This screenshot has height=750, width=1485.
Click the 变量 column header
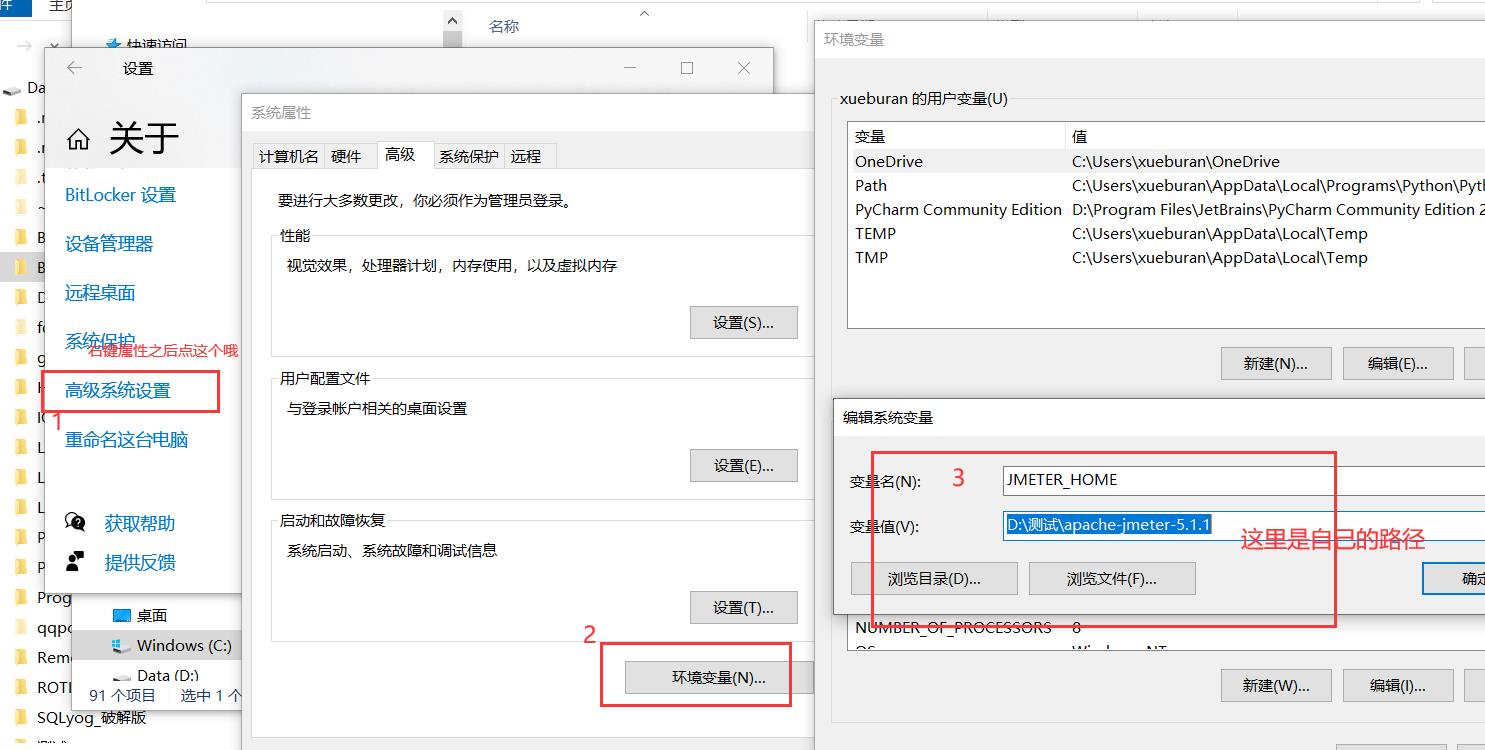point(957,137)
